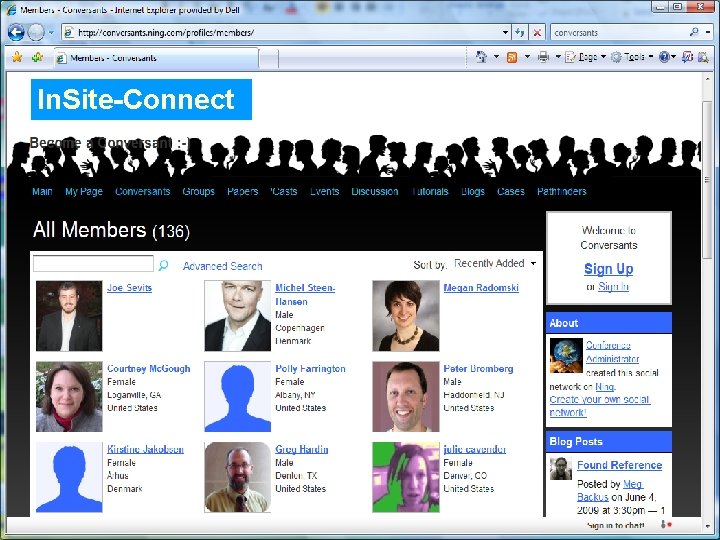Click Megan Radomski profile photo

click(x=405, y=316)
